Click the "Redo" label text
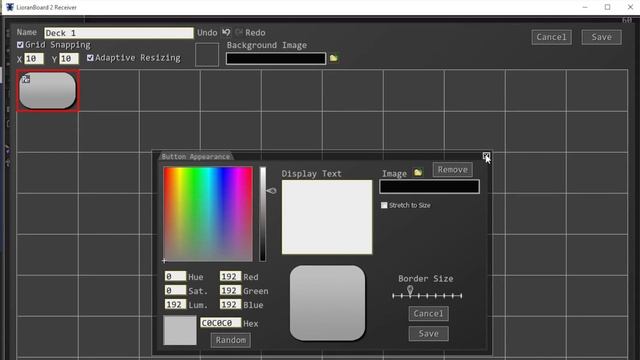The image size is (640, 360). pos(256,33)
